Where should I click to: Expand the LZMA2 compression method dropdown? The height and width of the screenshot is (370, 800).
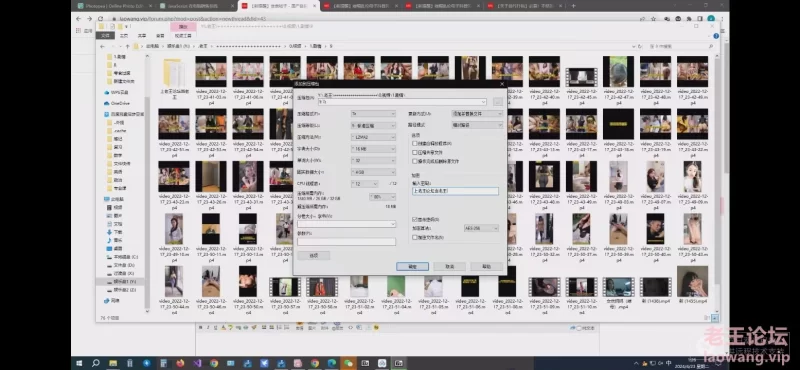pos(373,137)
